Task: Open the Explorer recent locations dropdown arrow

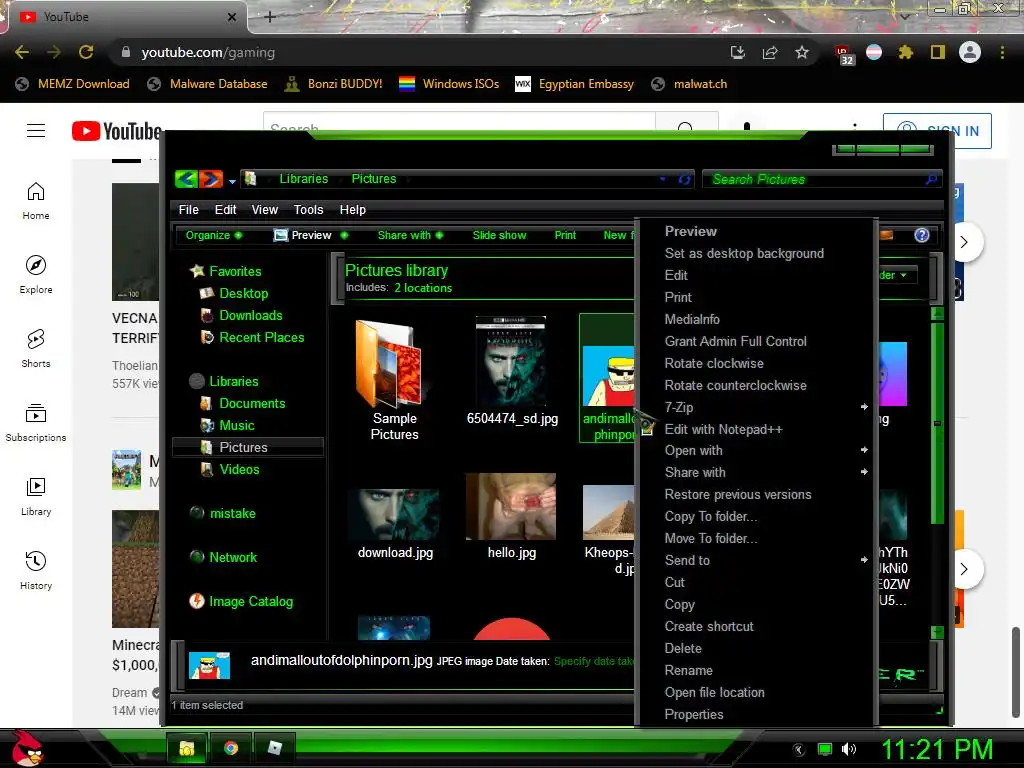Action: click(232, 181)
